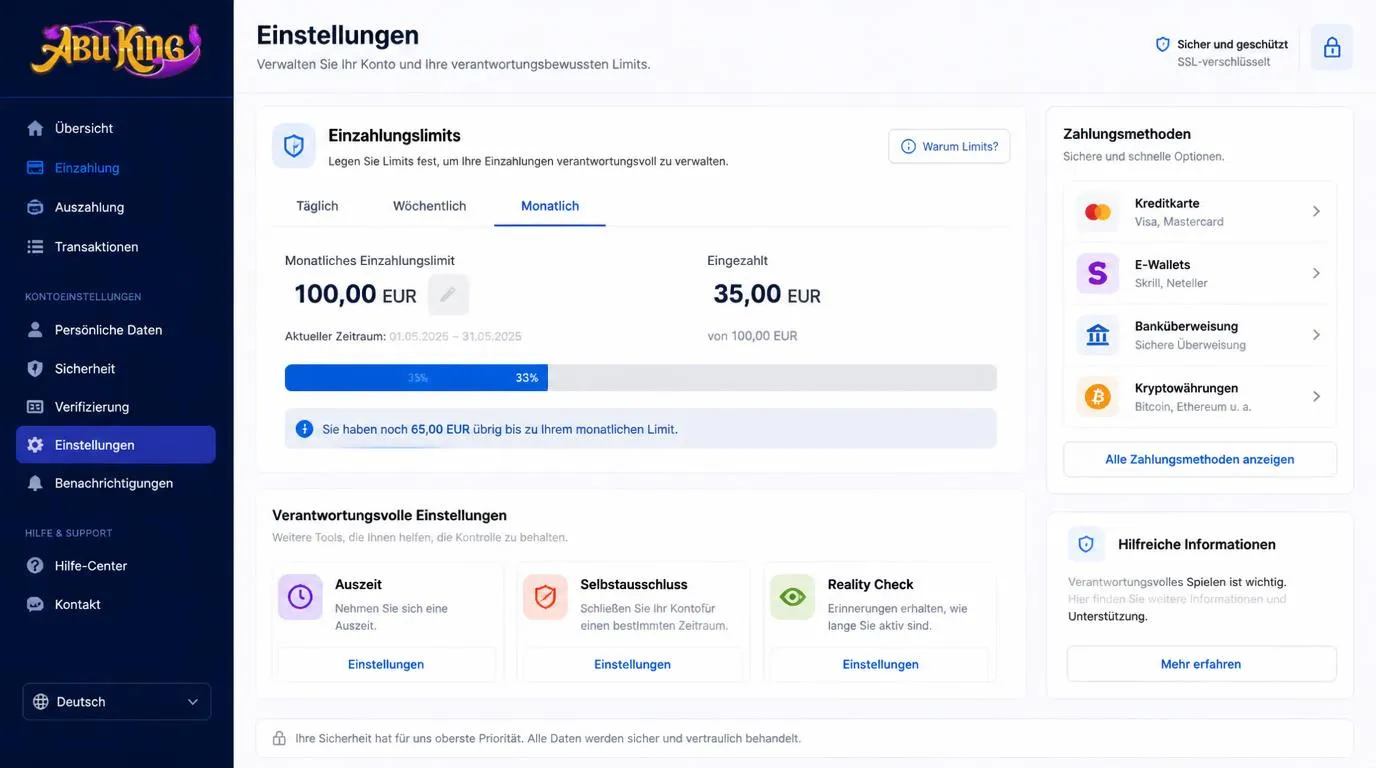Select the Monatlich limit tab
Image resolution: width=1376 pixels, height=768 pixels.
point(550,206)
